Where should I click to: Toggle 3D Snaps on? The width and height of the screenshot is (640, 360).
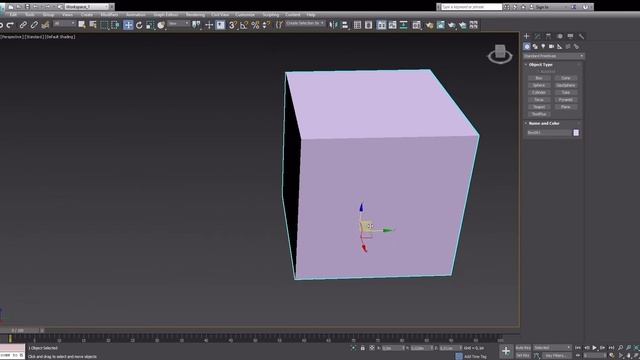pyautogui.click(x=233, y=25)
